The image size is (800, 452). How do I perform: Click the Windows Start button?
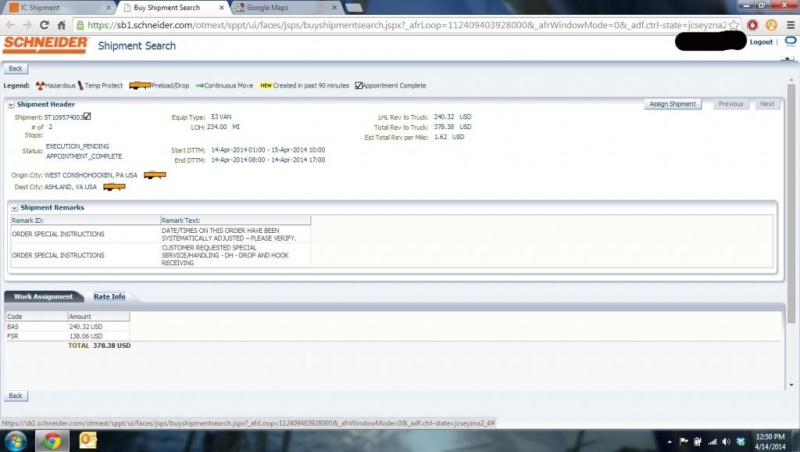[17, 440]
